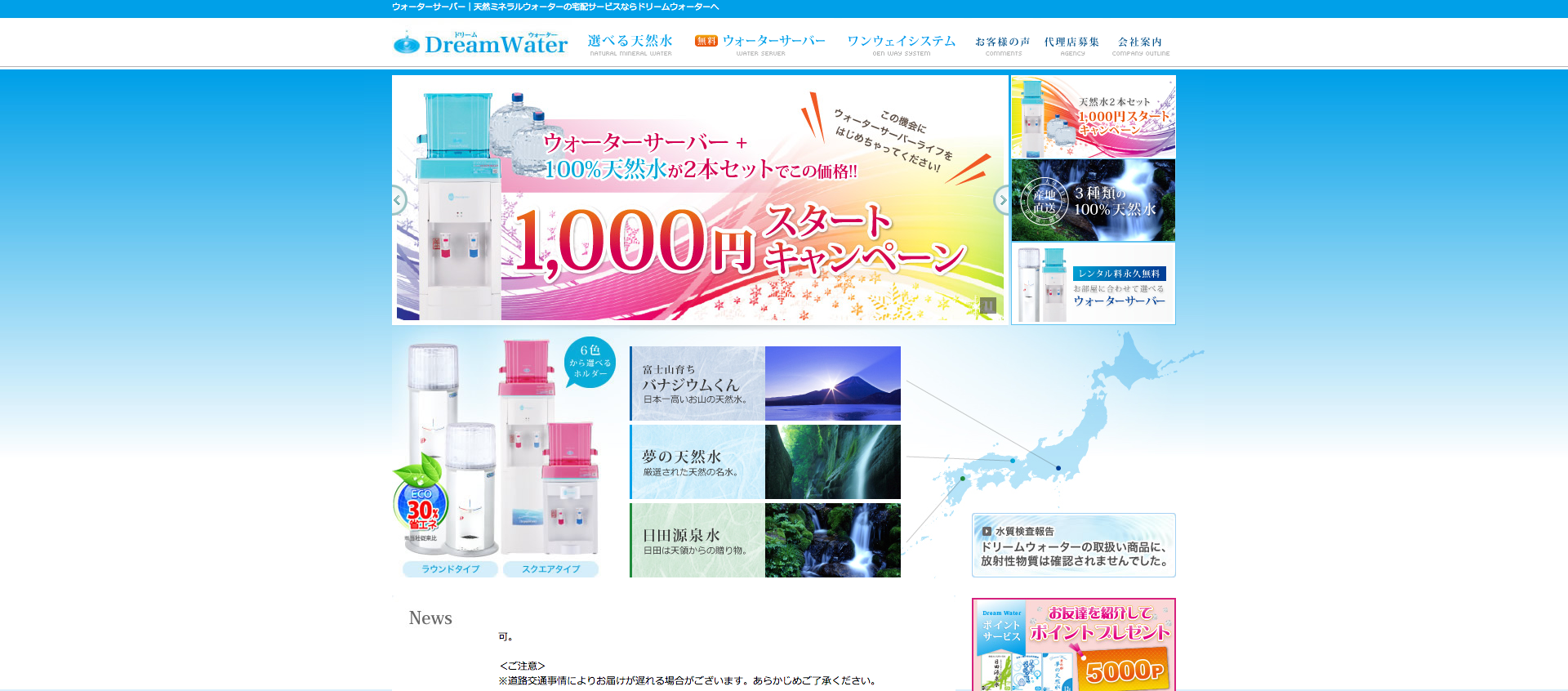
Task: Click the dark blue map marker on Japan
Action: [1058, 468]
